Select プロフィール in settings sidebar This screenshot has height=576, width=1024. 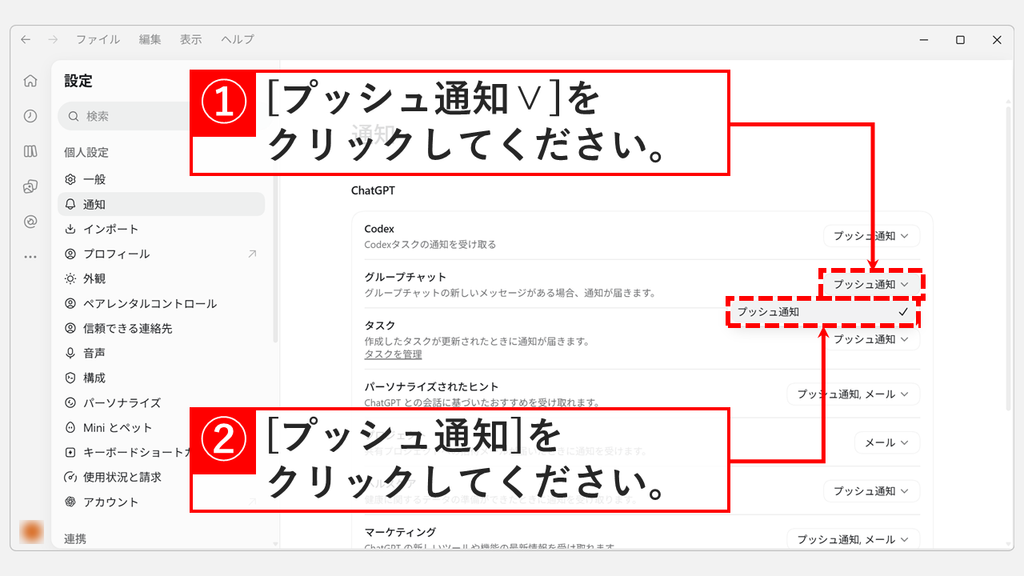click(161, 253)
